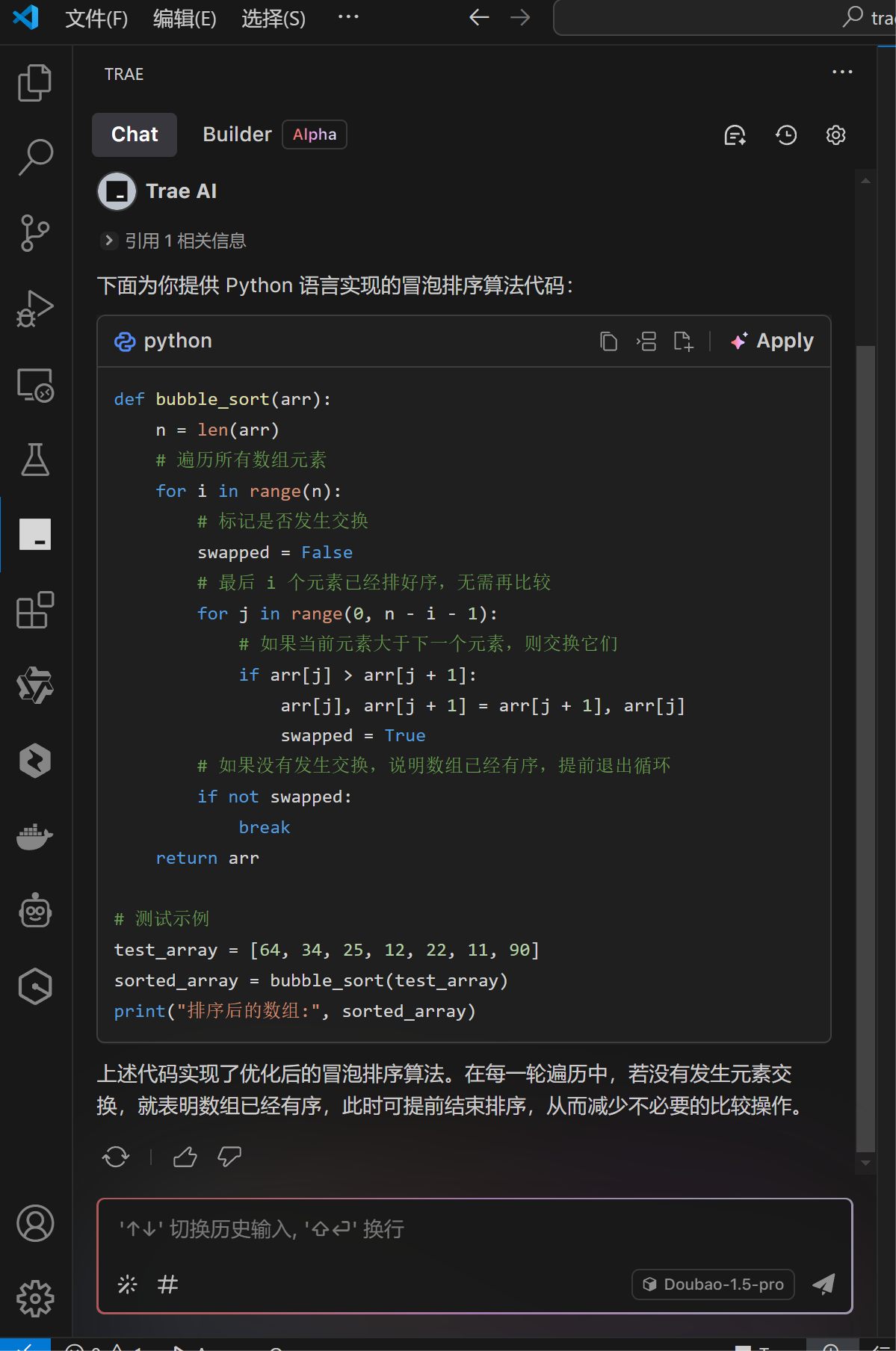This screenshot has width=896, height=1351.
Task: Click the chat panel vertical scrollbar
Action: (865, 749)
